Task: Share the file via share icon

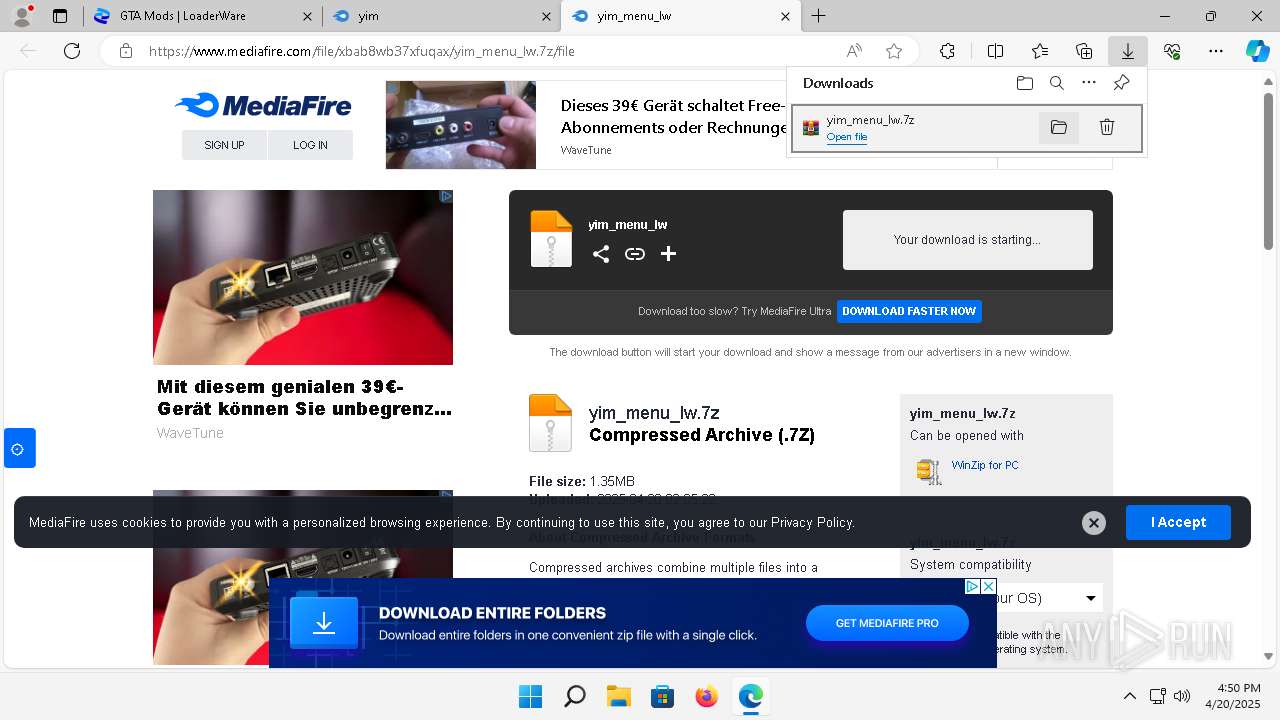Action: [601, 254]
